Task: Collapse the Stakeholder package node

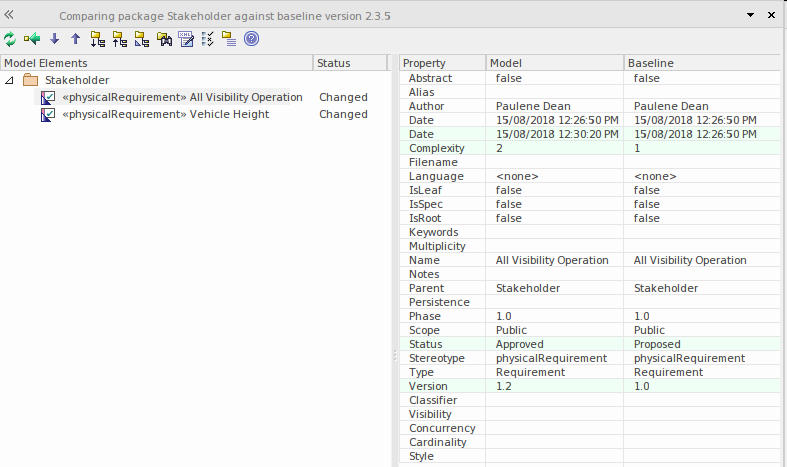Action: pos(10,80)
